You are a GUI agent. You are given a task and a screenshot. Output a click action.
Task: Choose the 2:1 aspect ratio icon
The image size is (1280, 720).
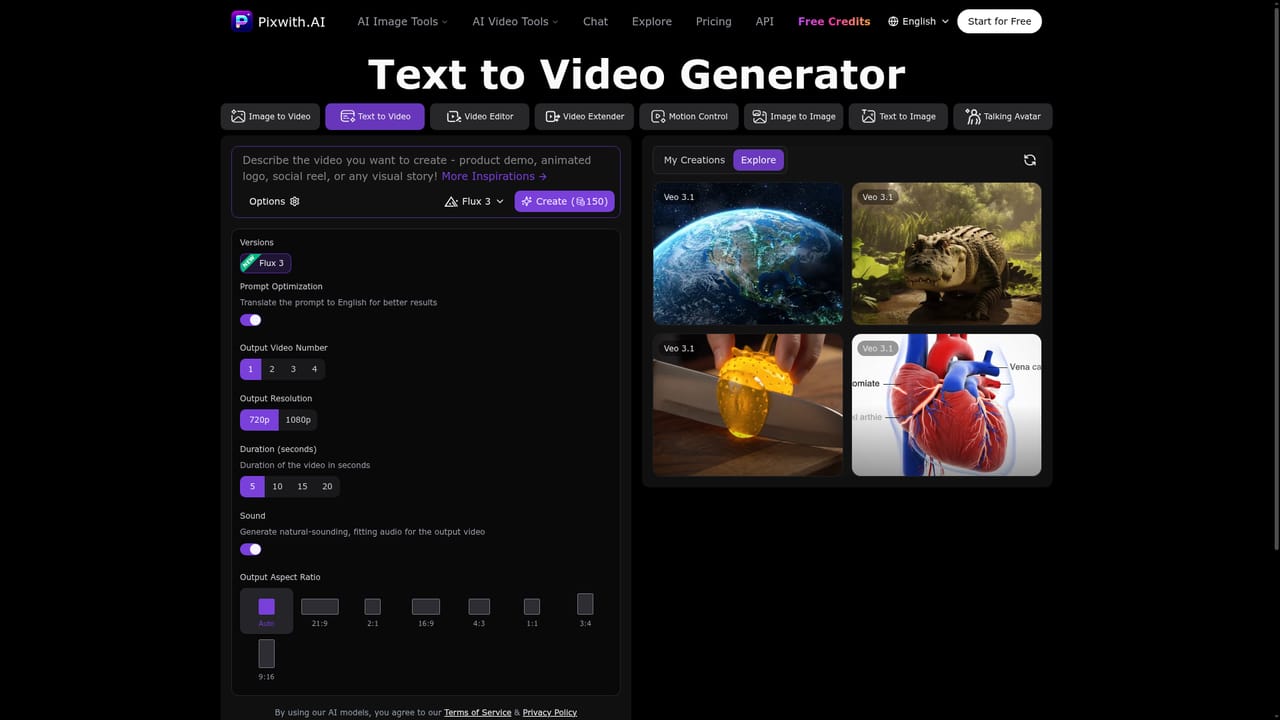(x=372, y=606)
